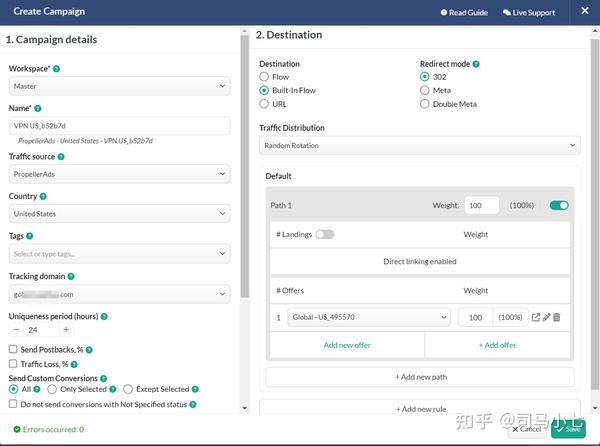This screenshot has width=600, height=446.
Task: Click help icon next to Send Postbacks
Action: pyautogui.click(x=89, y=350)
